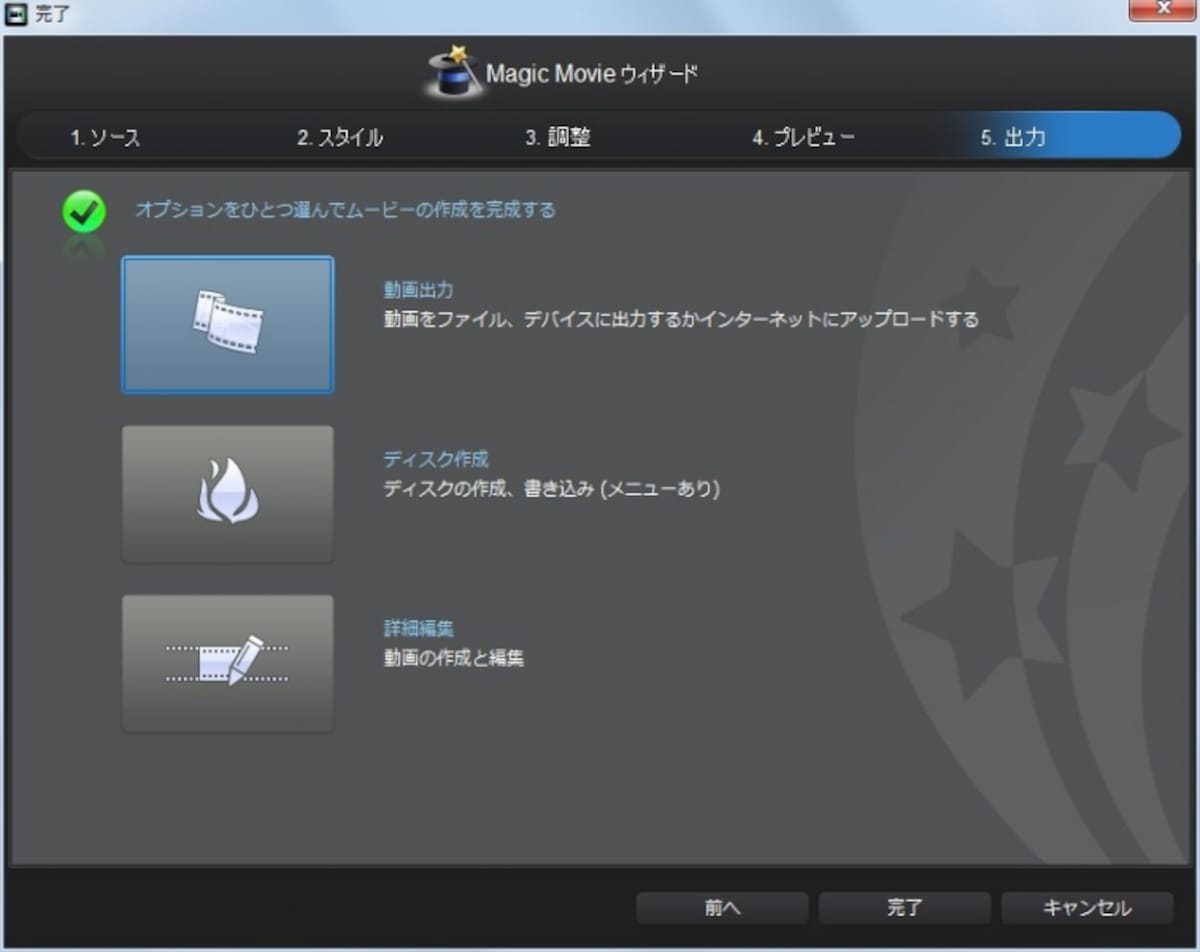
Task: Click the title bar window icon next to 完了
Action: click(x=15, y=14)
